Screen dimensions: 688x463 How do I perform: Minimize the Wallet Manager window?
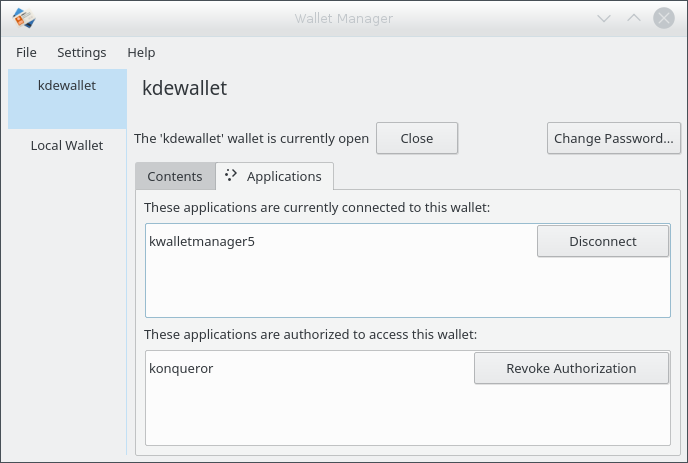coord(603,18)
